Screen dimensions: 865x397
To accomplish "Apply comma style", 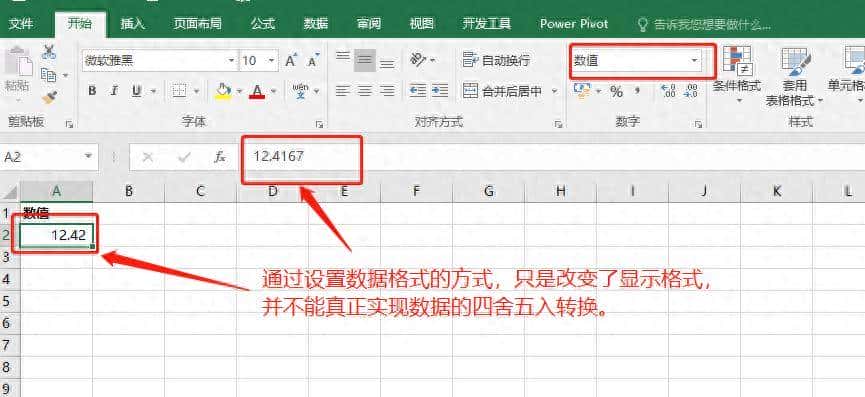I will [637, 91].
